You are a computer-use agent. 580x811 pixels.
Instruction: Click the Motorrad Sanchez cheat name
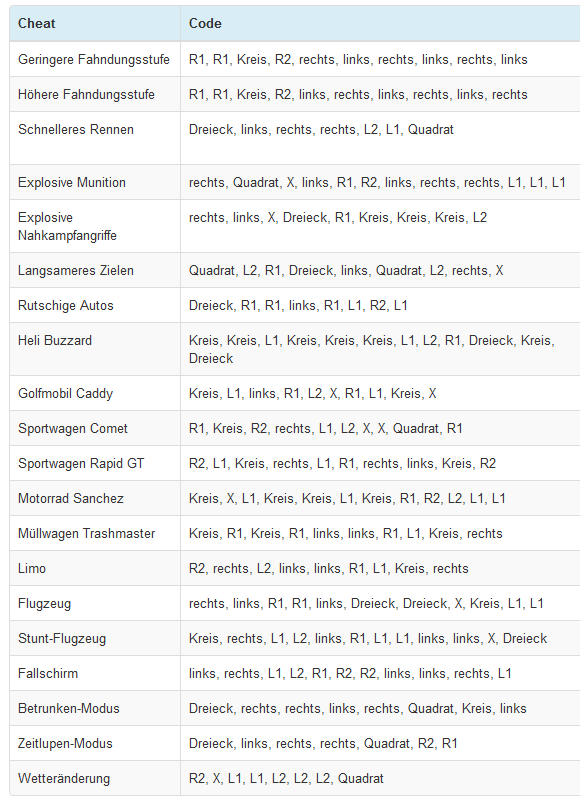point(71,499)
